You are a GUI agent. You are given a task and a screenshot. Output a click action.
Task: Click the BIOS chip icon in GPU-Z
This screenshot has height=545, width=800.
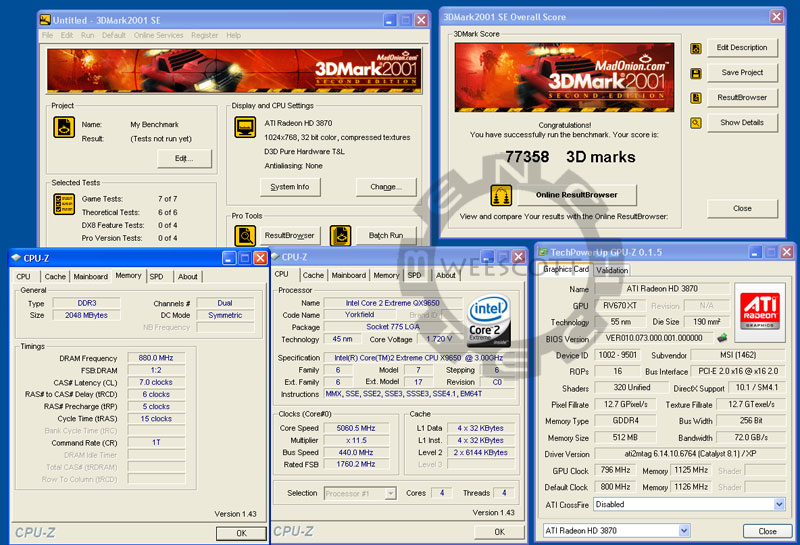pos(722,338)
